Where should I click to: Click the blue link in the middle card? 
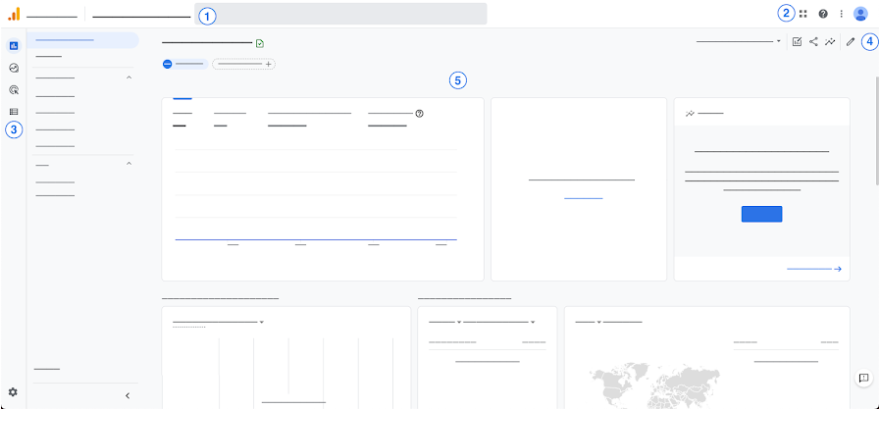583,198
